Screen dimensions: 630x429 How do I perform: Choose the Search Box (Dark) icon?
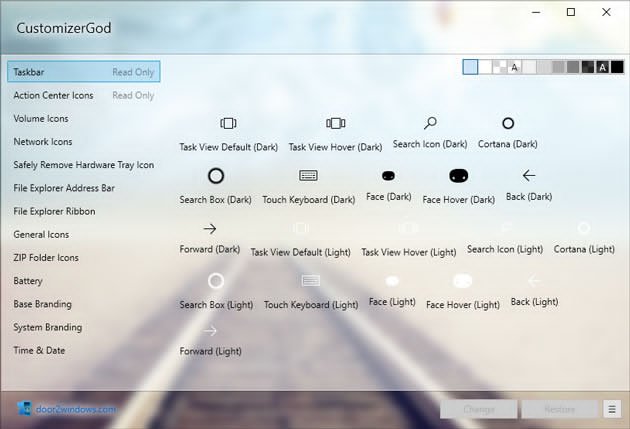click(x=216, y=176)
